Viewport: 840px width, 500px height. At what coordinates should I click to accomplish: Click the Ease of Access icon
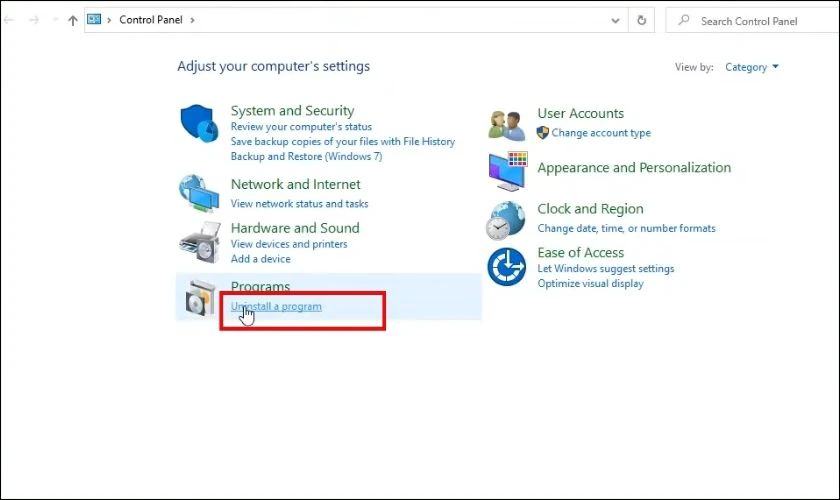click(506, 266)
